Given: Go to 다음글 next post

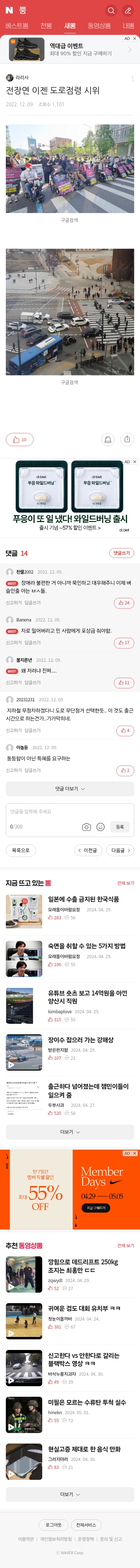Looking at the screenshot, I should 120,850.
